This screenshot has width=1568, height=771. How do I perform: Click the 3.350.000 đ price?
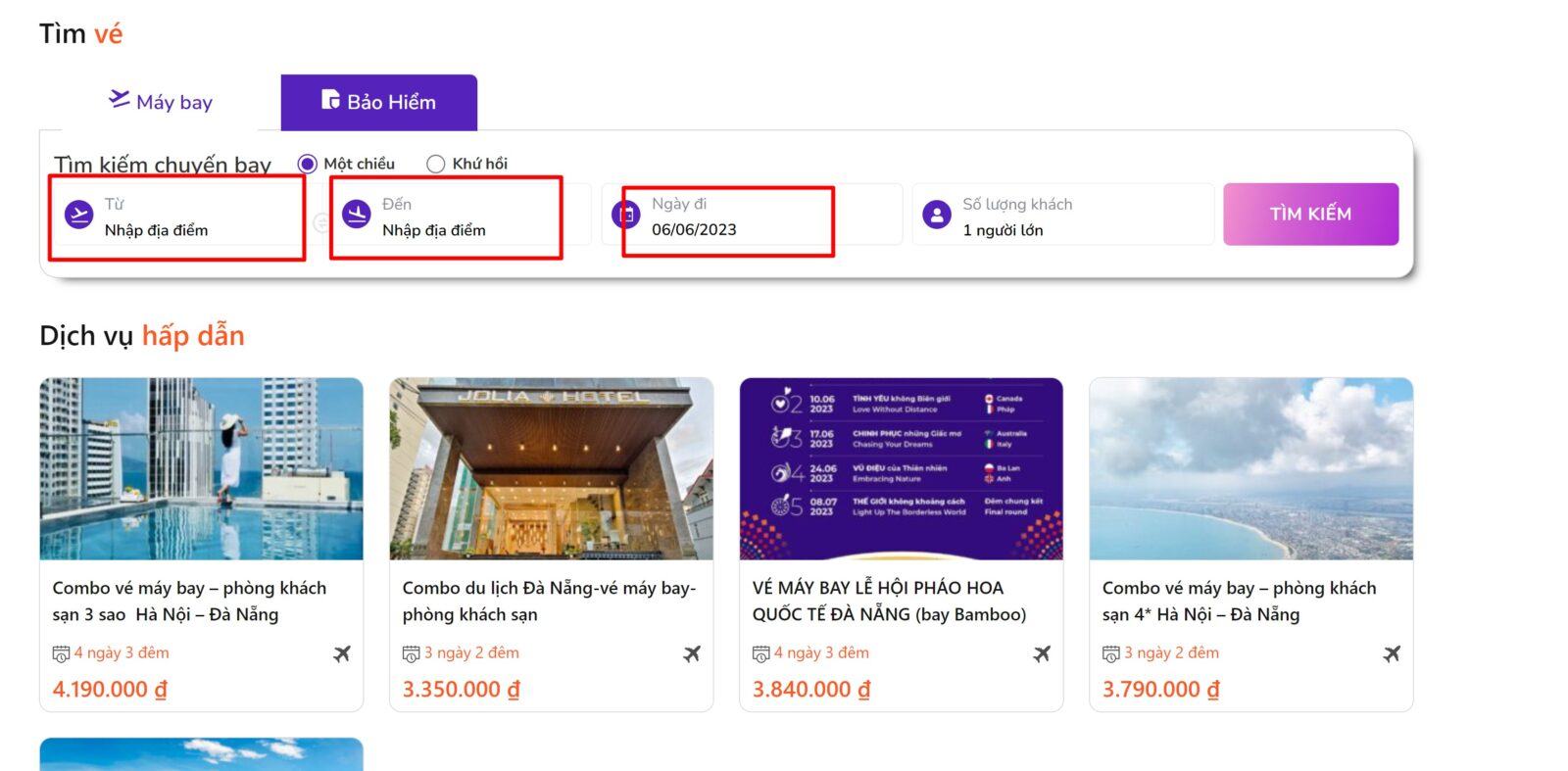[461, 689]
